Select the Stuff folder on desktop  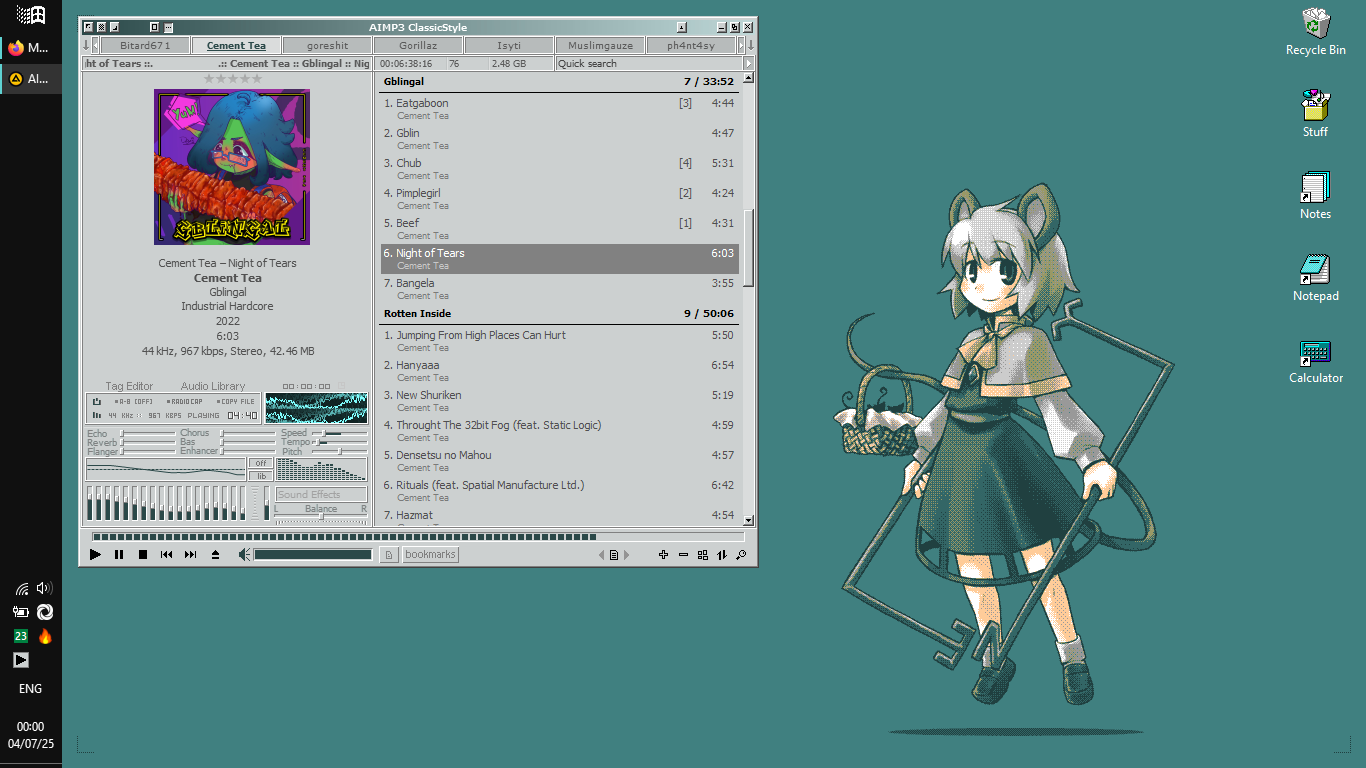tap(1315, 113)
